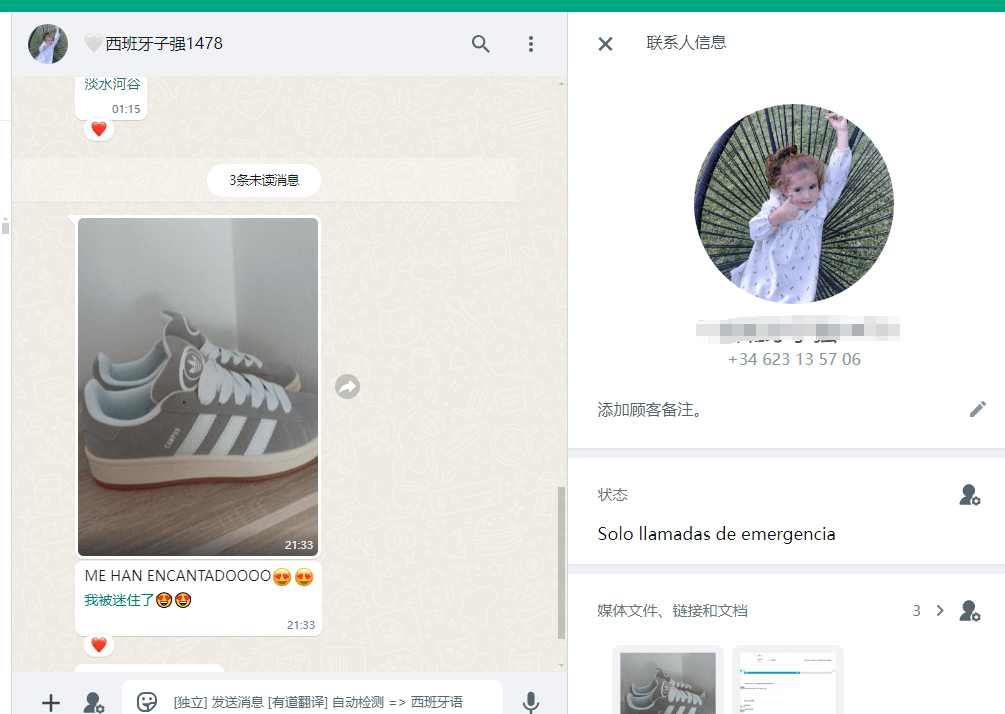Open the chat search magnifier icon
1005x714 pixels.
coord(481,44)
